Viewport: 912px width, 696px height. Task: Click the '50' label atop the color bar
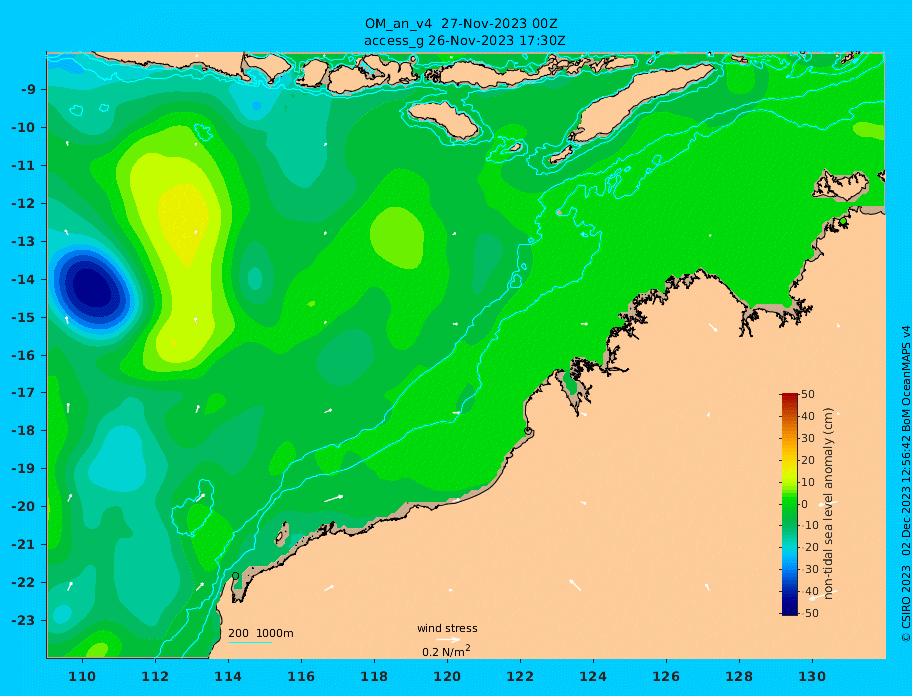(x=808, y=394)
